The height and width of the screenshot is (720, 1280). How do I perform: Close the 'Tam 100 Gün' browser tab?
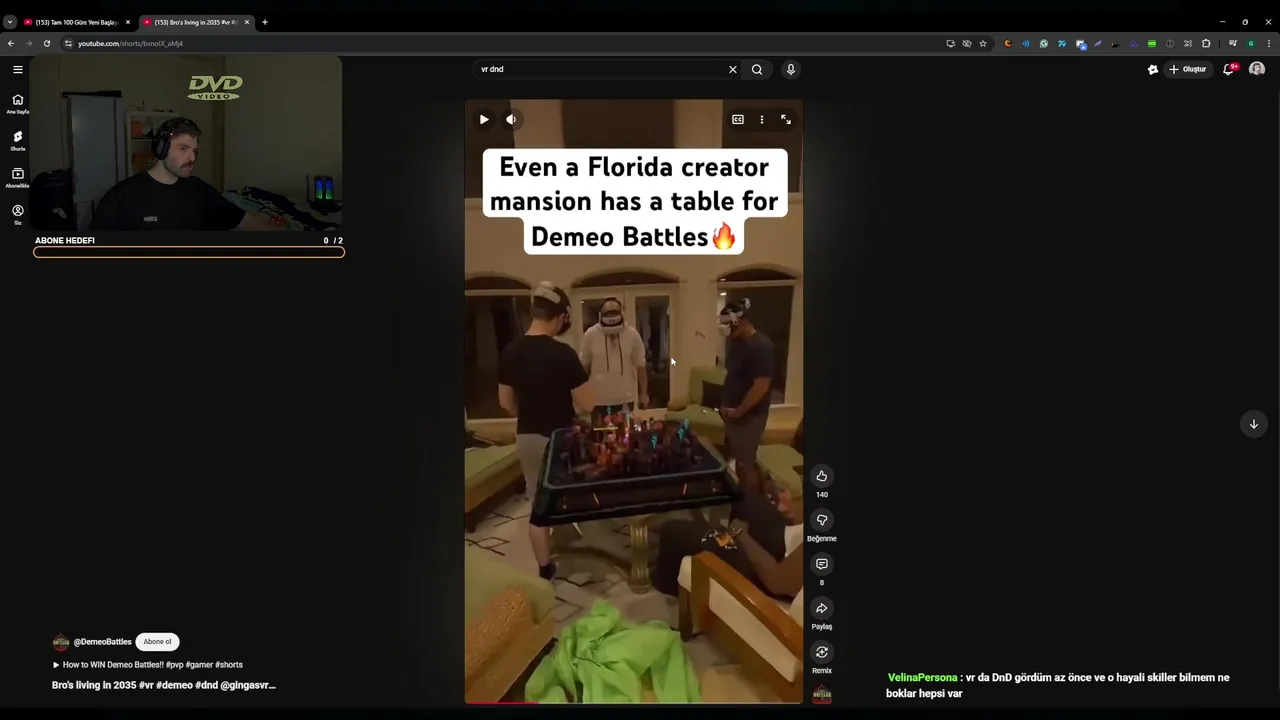(x=128, y=22)
